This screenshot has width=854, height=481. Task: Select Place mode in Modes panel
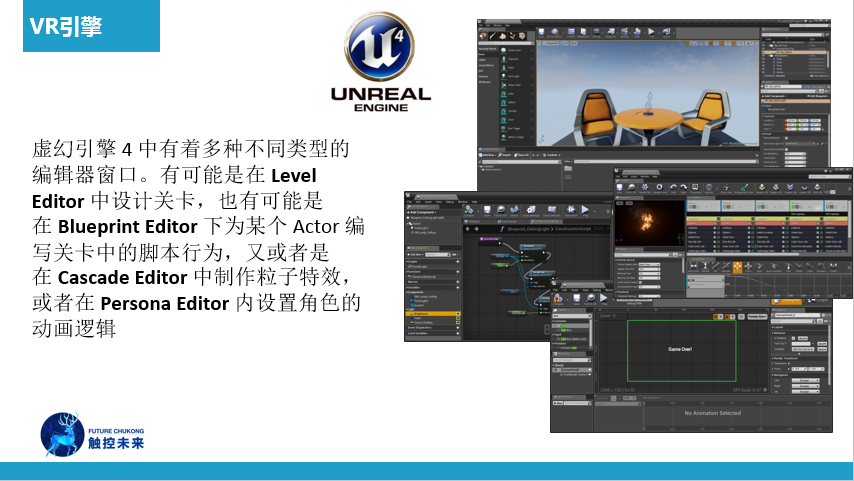tap(483, 36)
